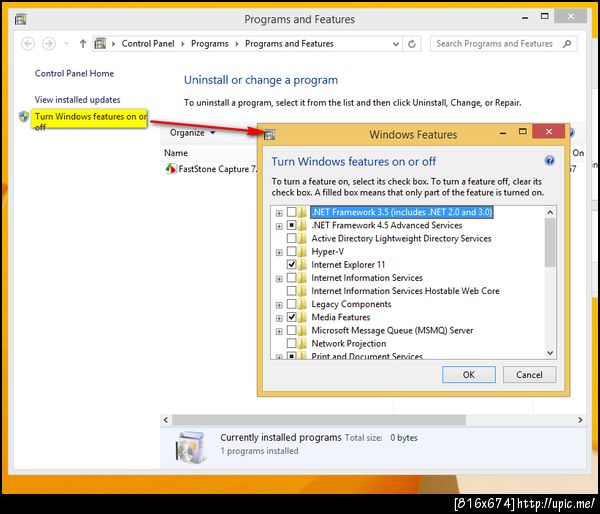Close the Windows Features dialog
This screenshot has width=600, height=514.
(x=548, y=132)
